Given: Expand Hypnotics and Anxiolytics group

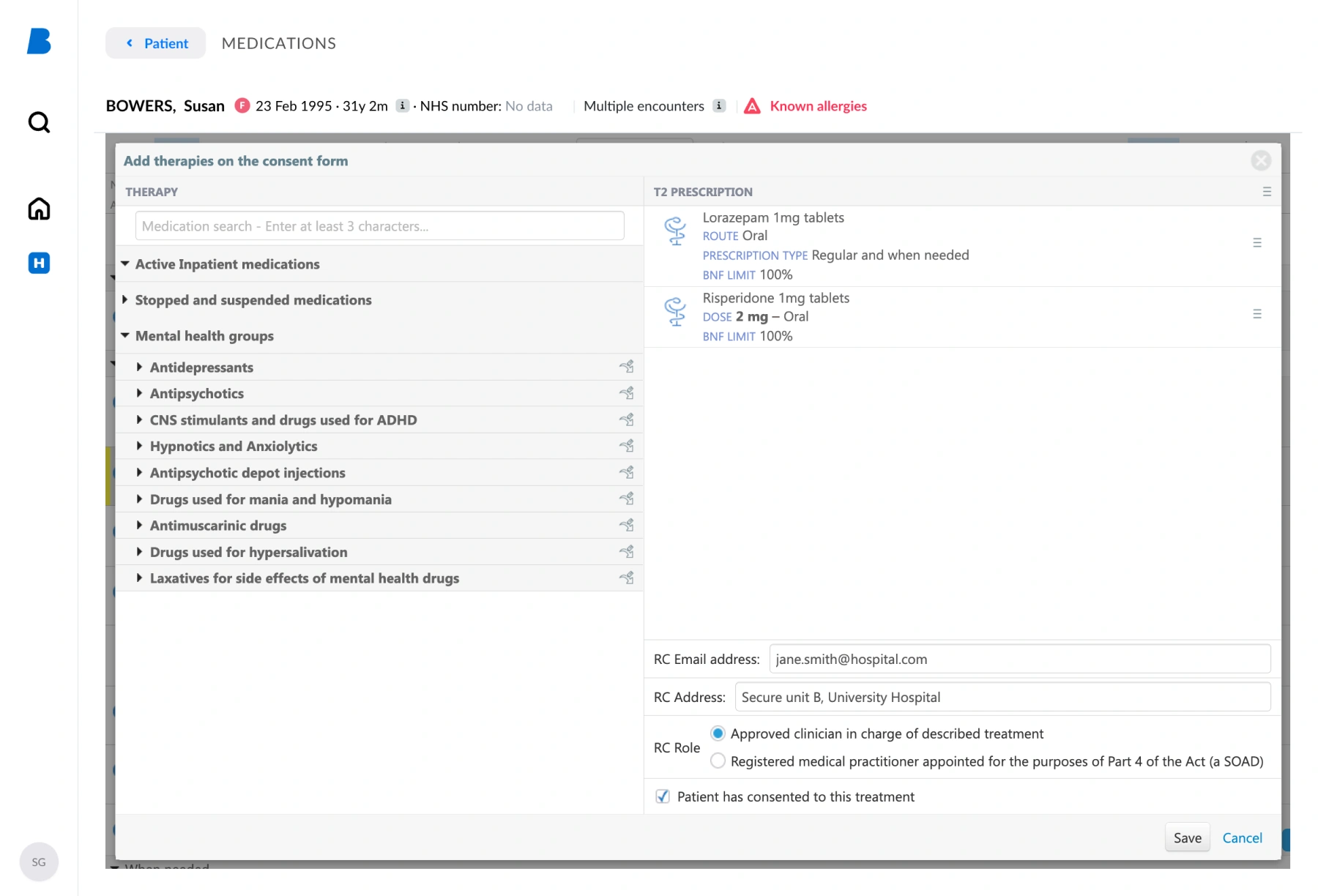Looking at the screenshot, I should click(139, 447).
